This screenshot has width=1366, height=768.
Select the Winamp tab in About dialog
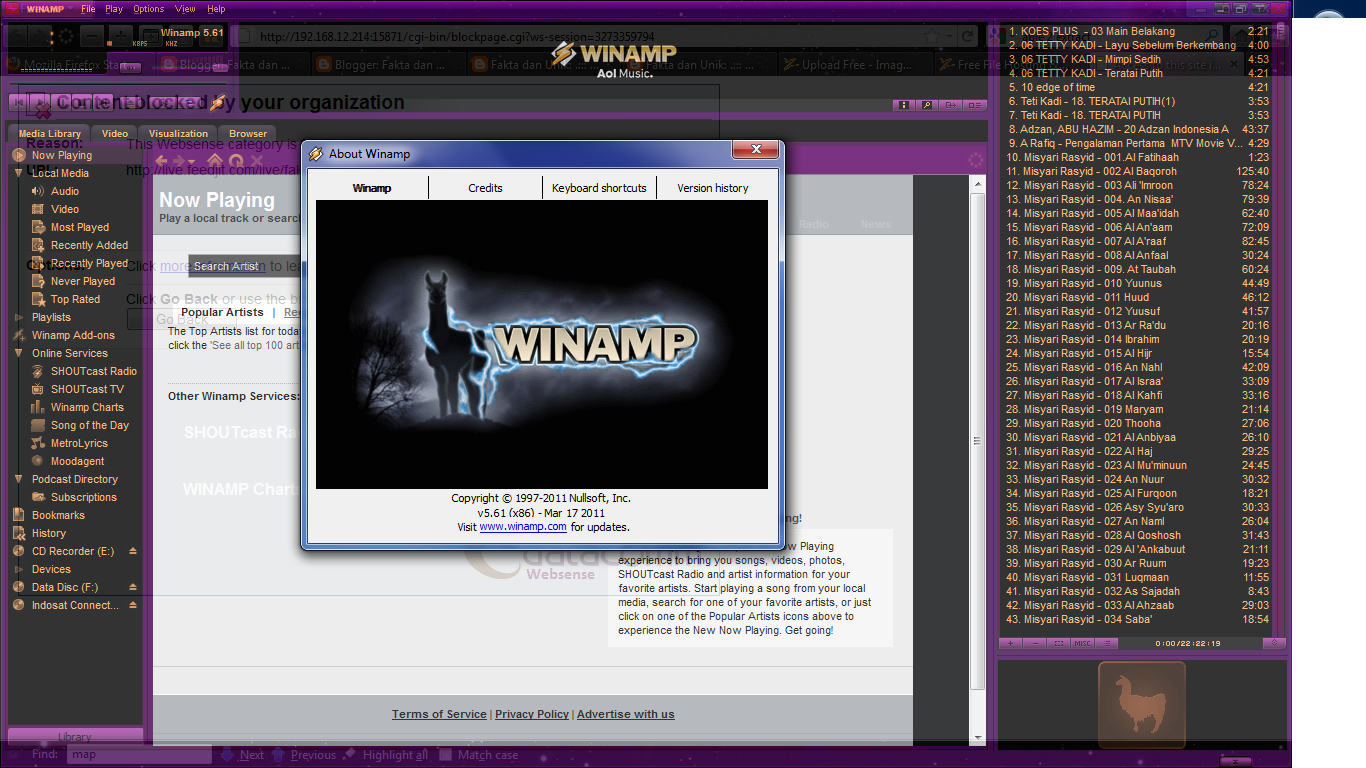point(372,187)
